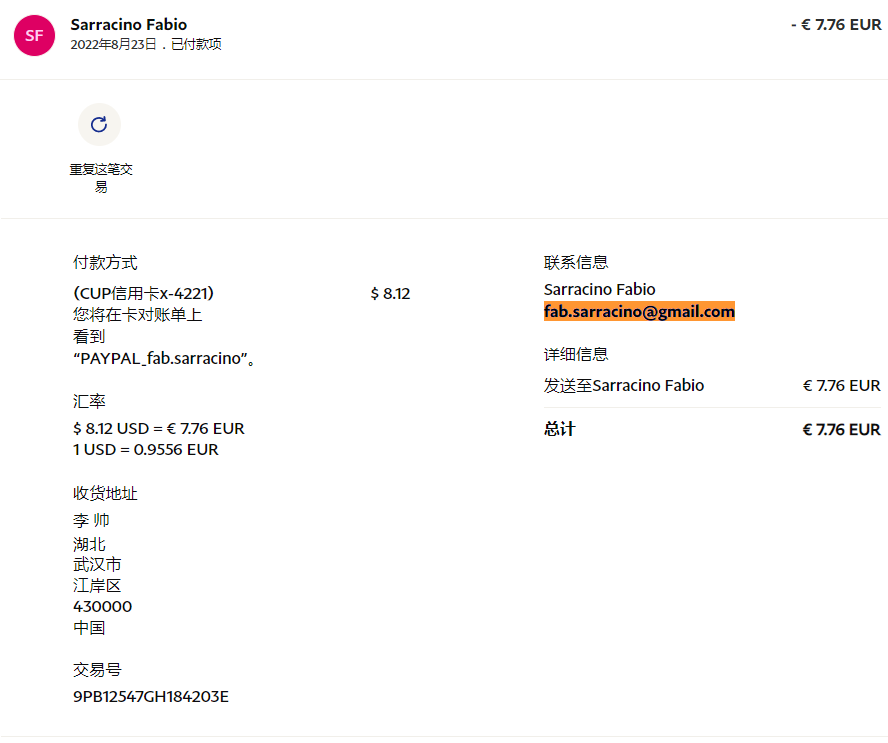Click the repeat transaction circular arrow icon
The width and height of the screenshot is (888, 743).
99,125
